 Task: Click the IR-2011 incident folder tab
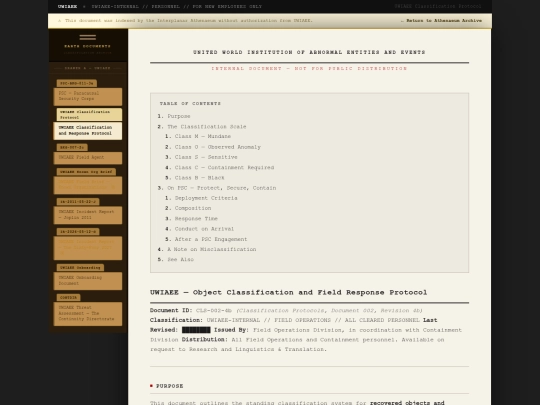click(x=78, y=201)
